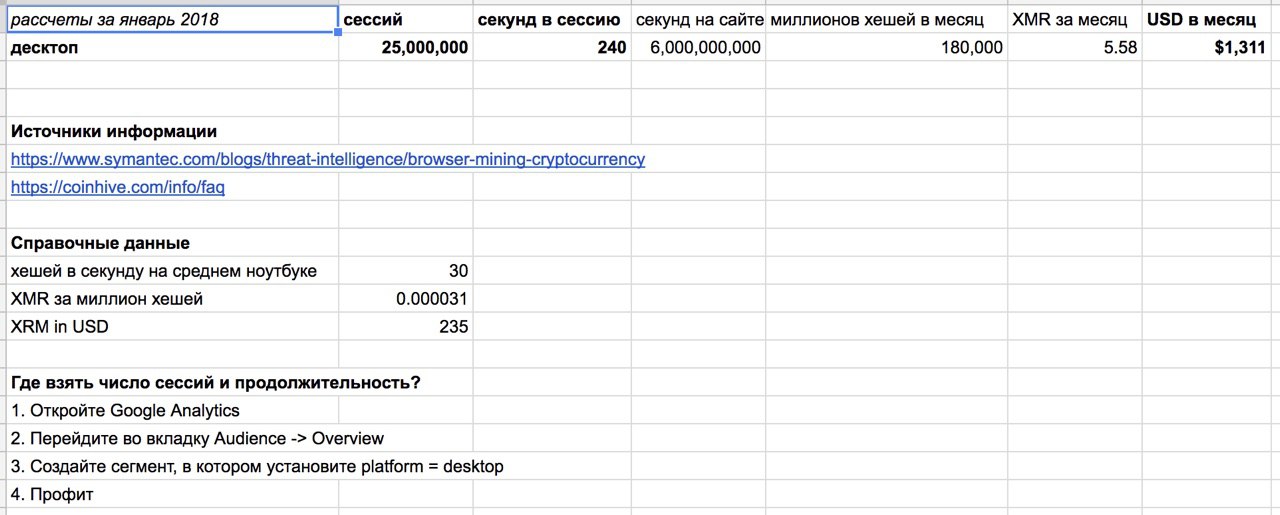Screen dimensions: 1280x515
Task: Click the 'XMR за месяц' header cell
Action: (1075, 19)
